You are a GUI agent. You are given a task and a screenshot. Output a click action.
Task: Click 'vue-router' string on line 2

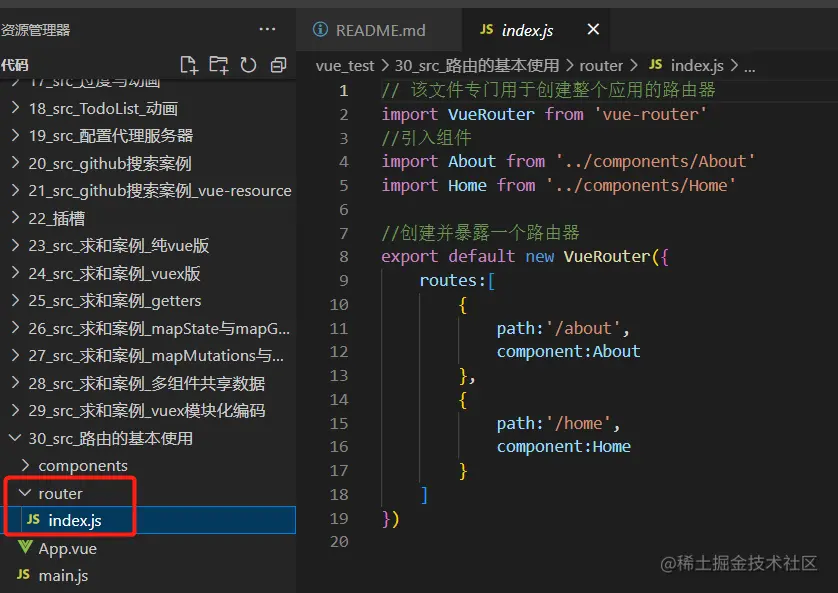650,114
